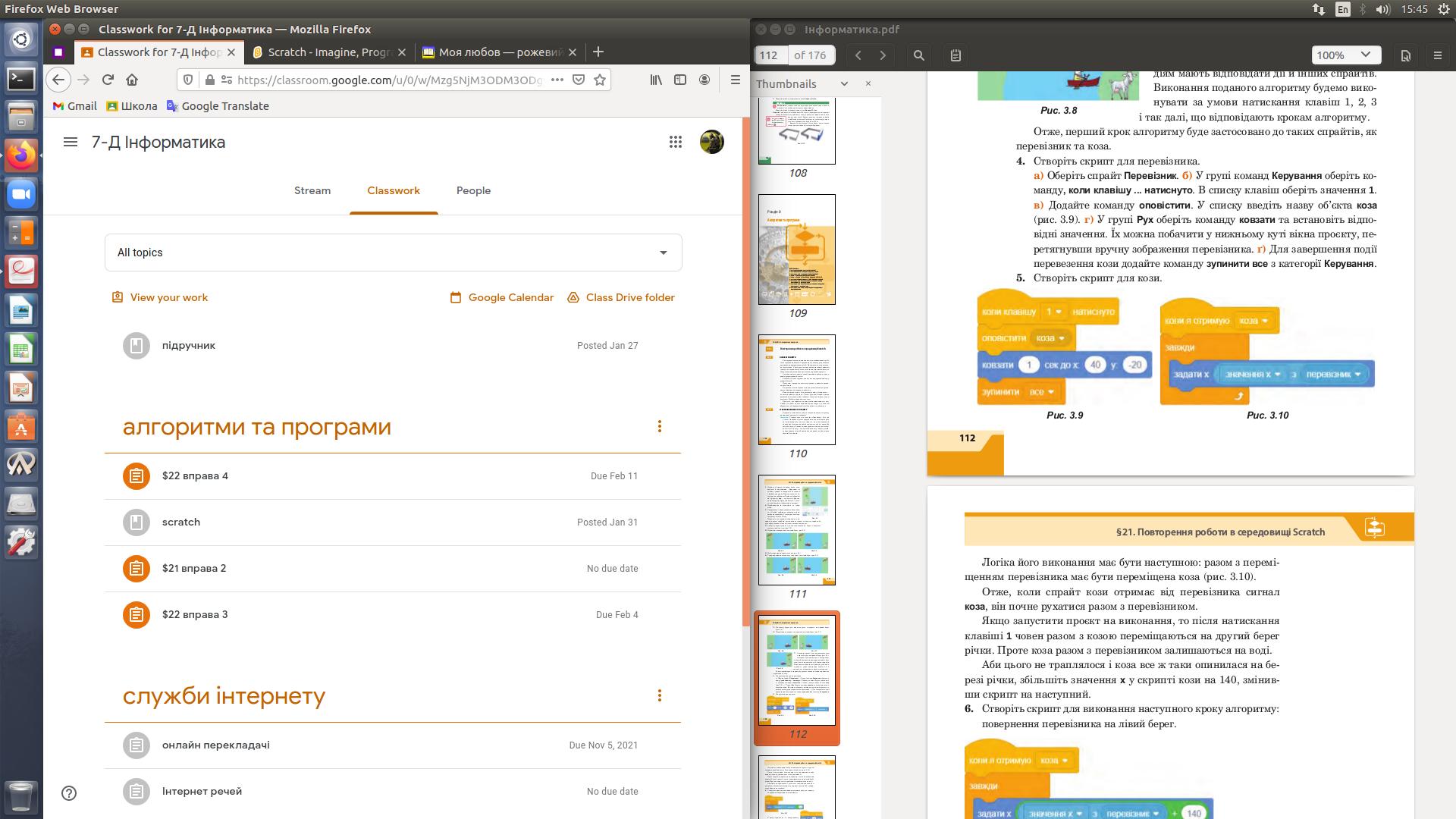Switch to the People tab
This screenshot has height=819, width=1456.
[473, 190]
